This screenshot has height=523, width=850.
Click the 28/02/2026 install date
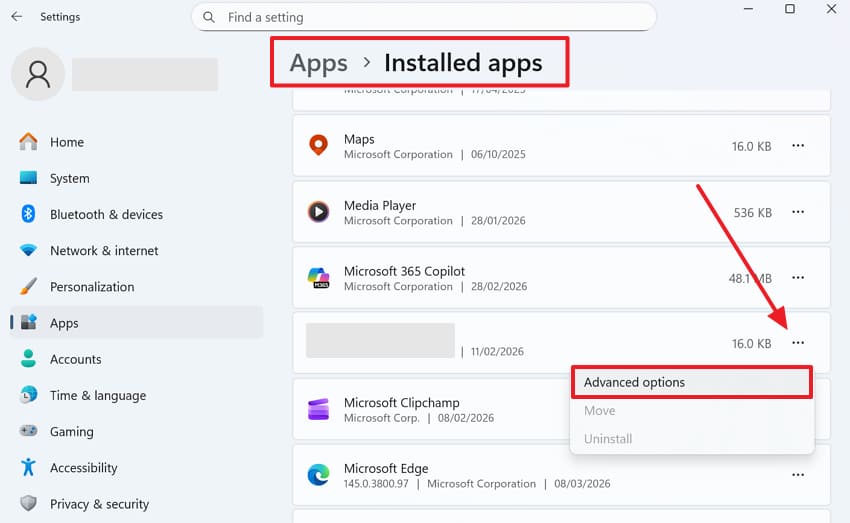[x=499, y=286]
